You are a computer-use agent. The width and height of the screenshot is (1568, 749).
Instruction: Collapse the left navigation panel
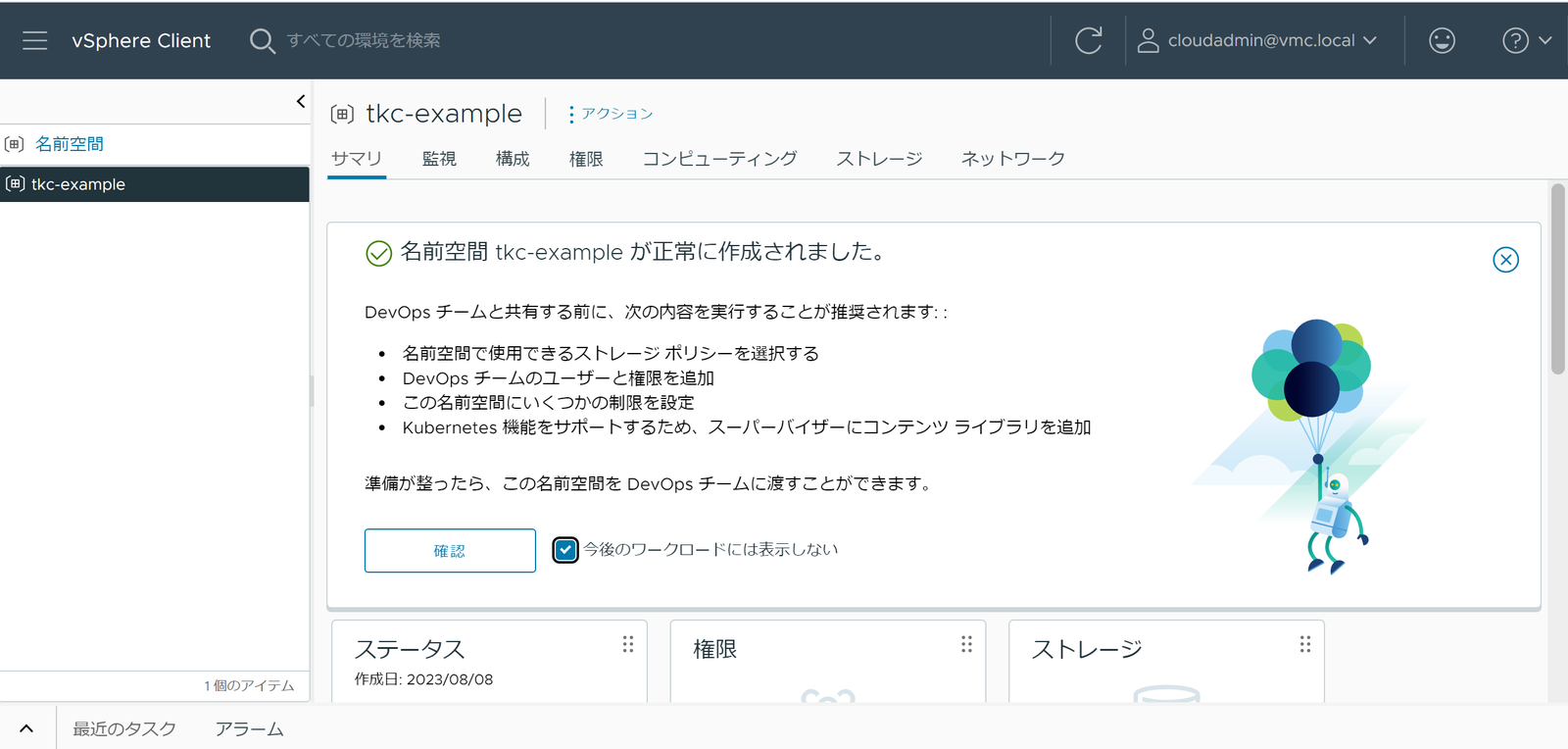click(x=300, y=101)
